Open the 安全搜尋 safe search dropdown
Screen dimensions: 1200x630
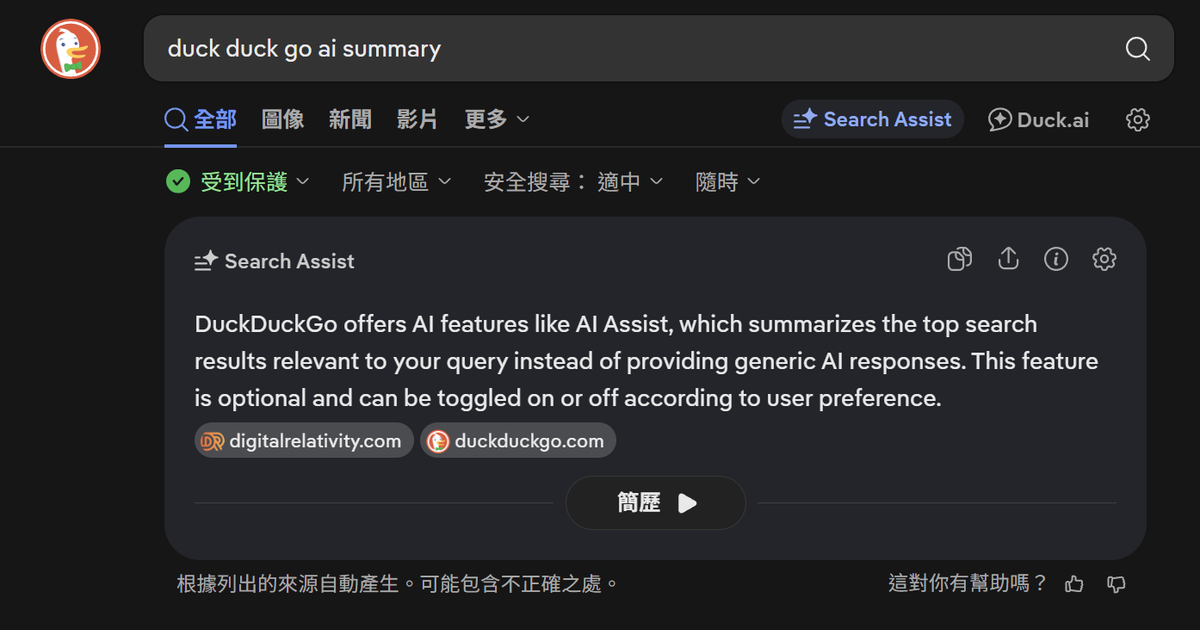pos(574,182)
